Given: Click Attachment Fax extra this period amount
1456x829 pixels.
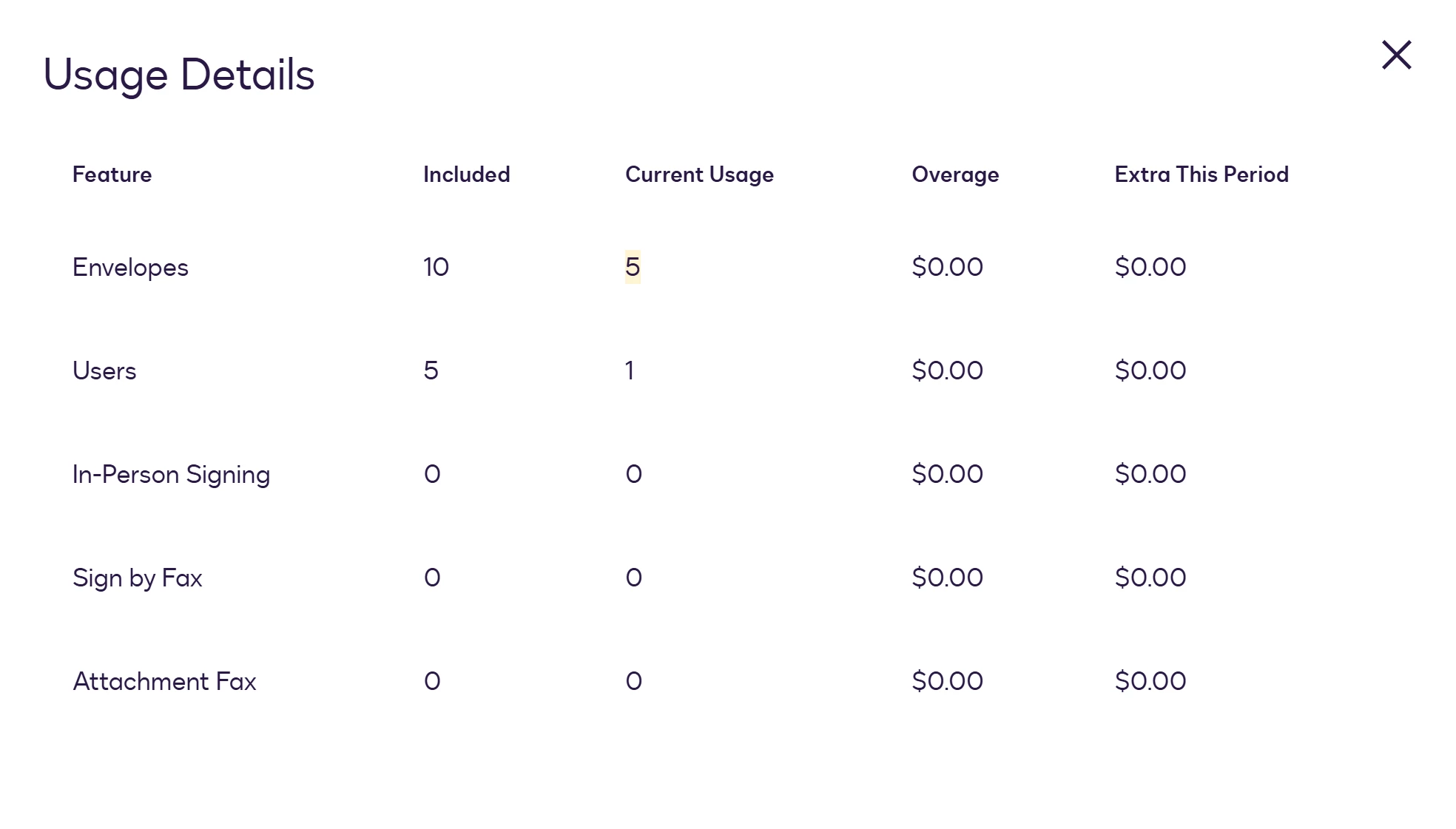Looking at the screenshot, I should tap(1150, 681).
